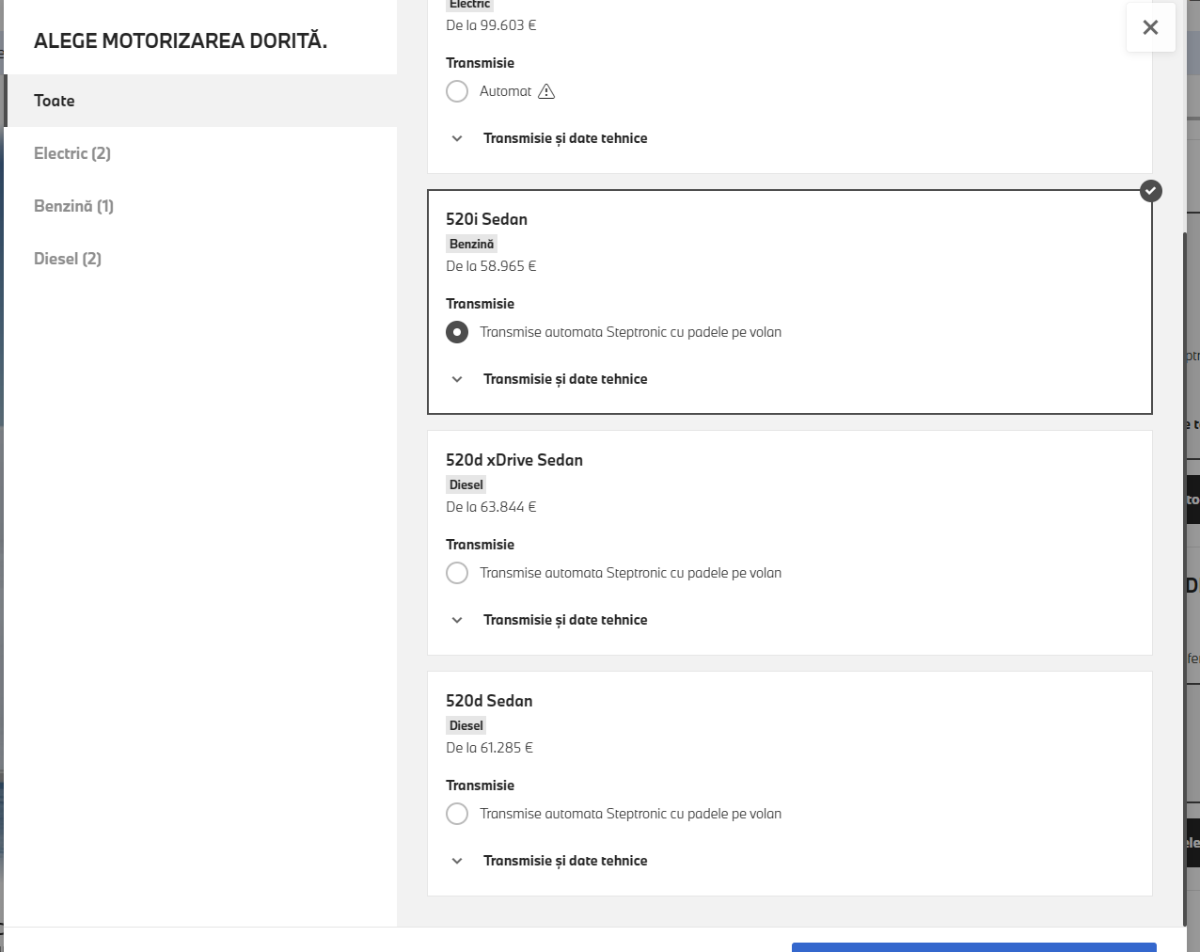Click the warning triangle beside Automat
Viewport: 1200px width, 952px height.
(546, 92)
